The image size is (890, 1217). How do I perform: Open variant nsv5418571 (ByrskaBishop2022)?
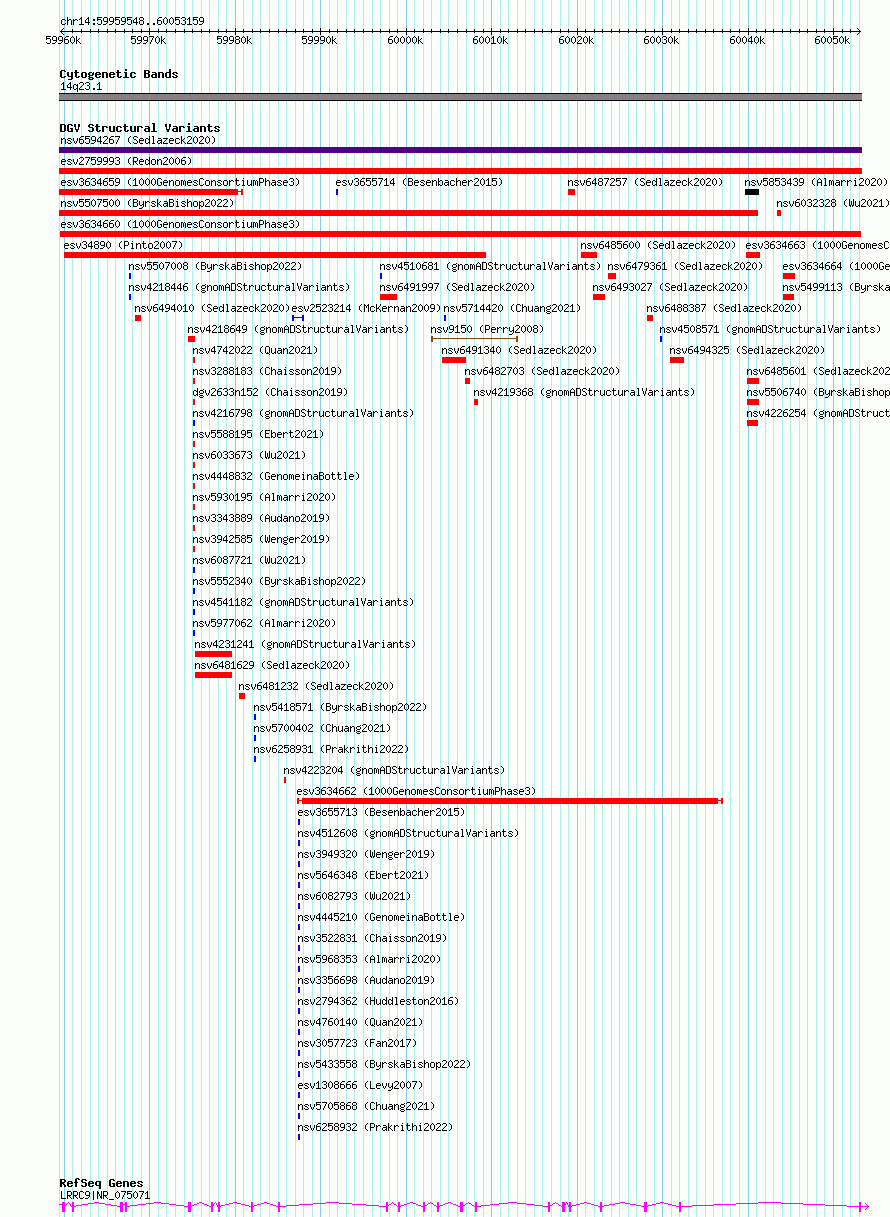340,707
